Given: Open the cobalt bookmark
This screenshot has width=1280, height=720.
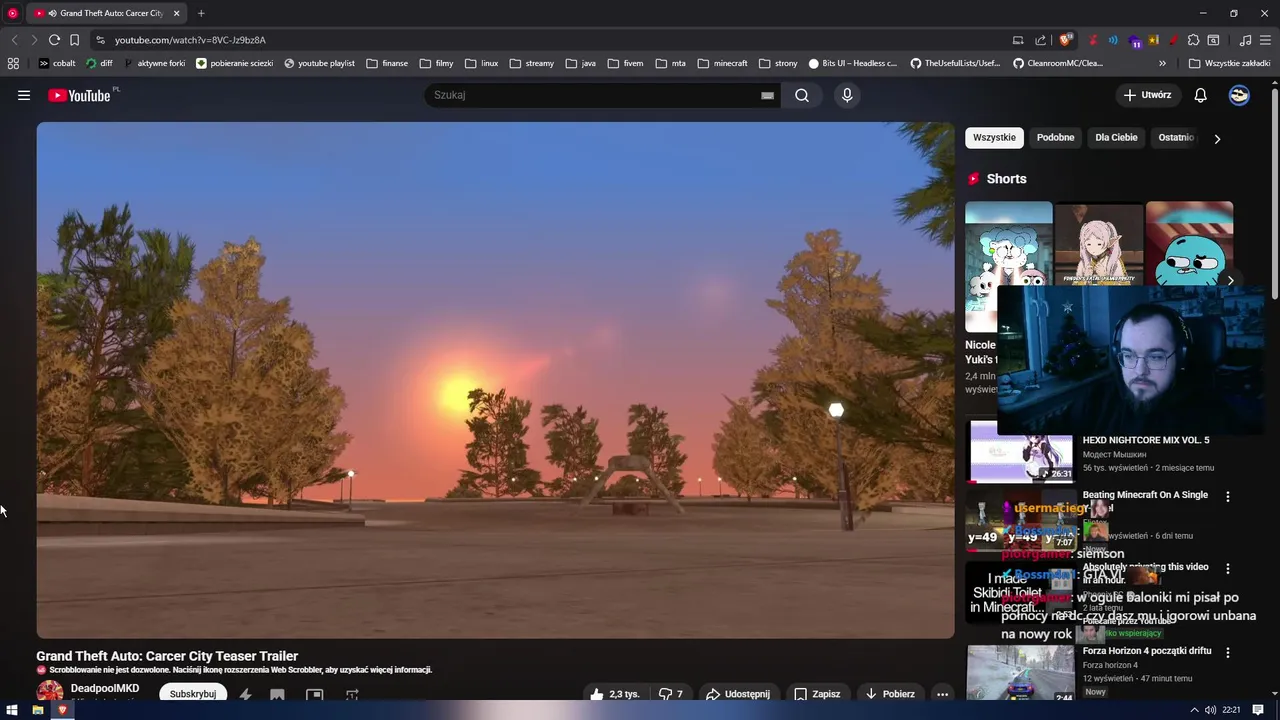Looking at the screenshot, I should (x=57, y=63).
